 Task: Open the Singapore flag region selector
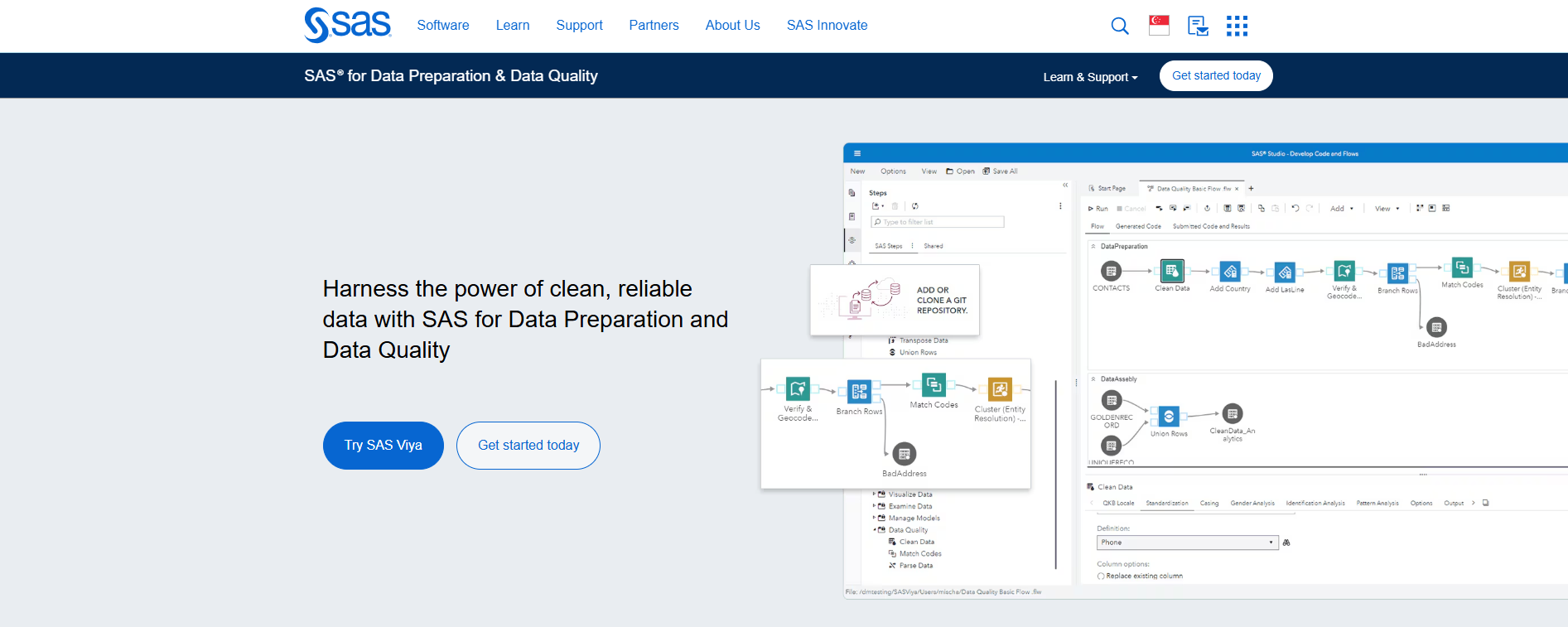[x=1159, y=26]
